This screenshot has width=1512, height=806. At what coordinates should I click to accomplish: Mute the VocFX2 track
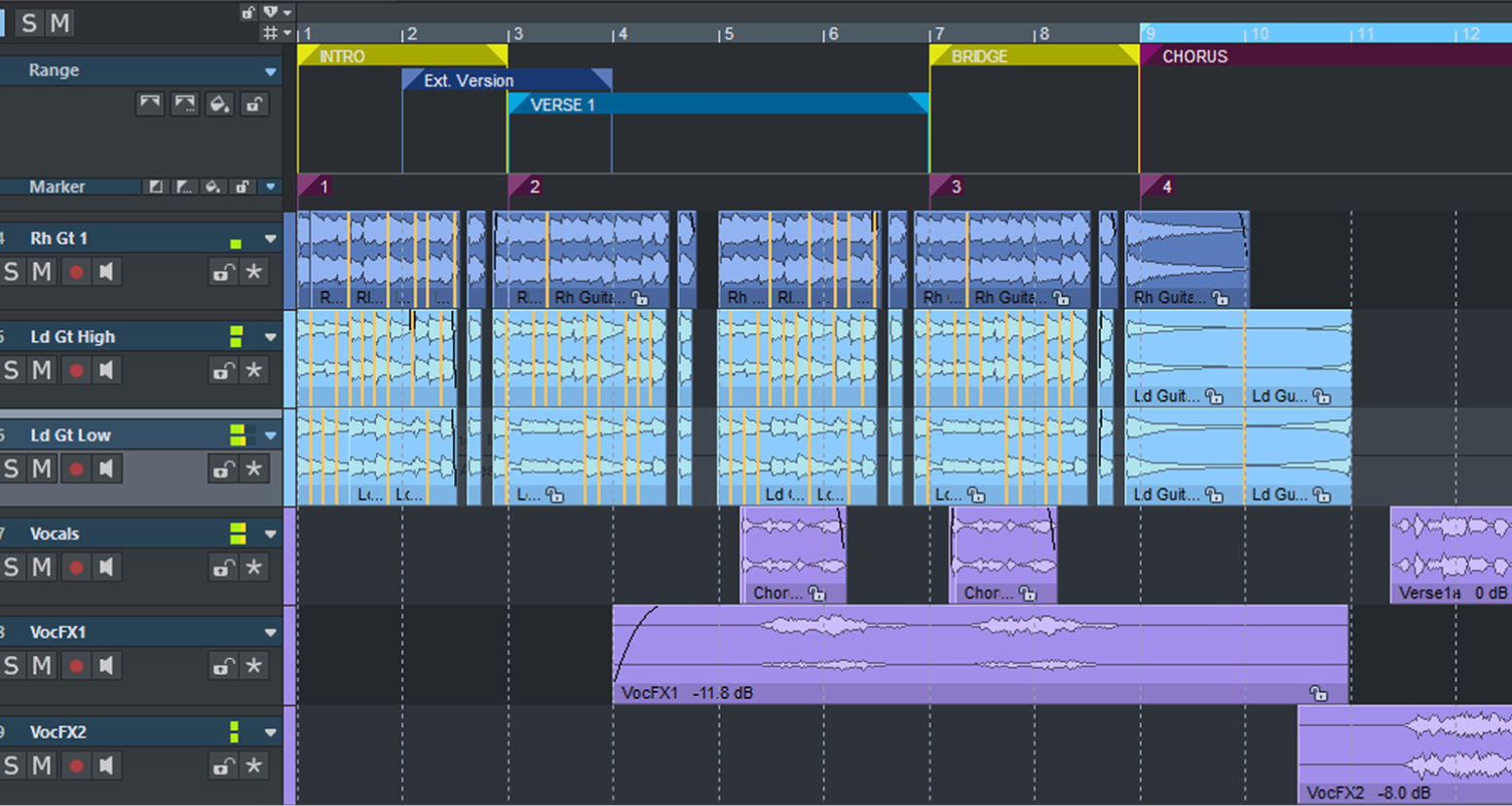(41, 766)
